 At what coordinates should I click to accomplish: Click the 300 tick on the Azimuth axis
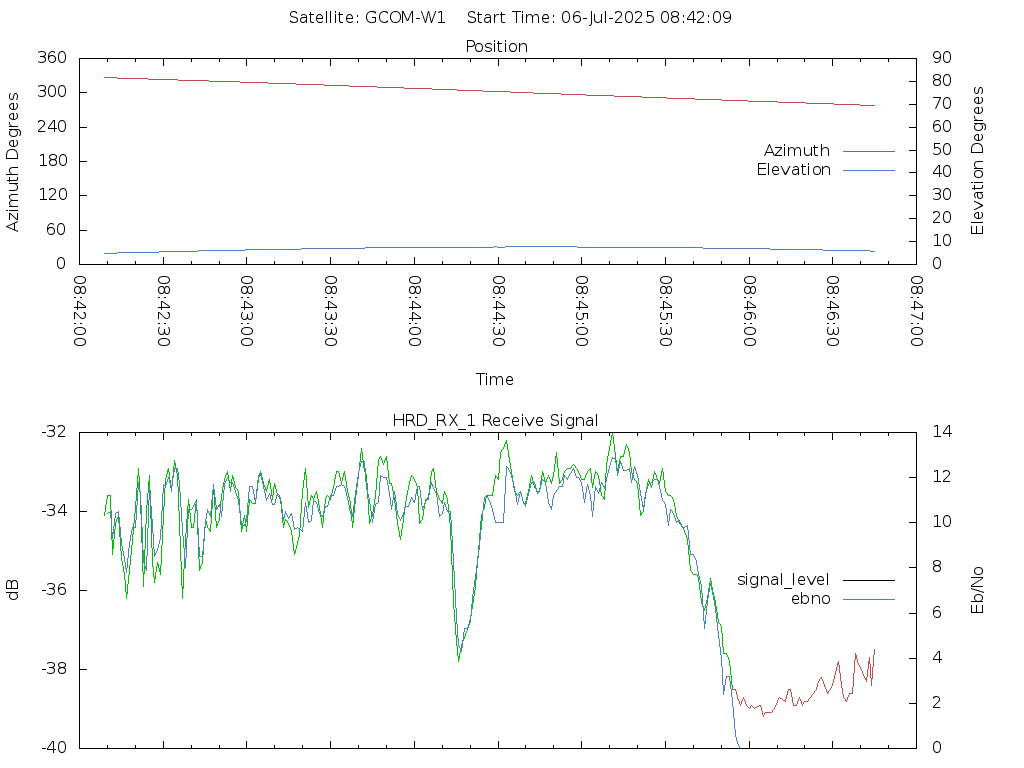click(52, 92)
